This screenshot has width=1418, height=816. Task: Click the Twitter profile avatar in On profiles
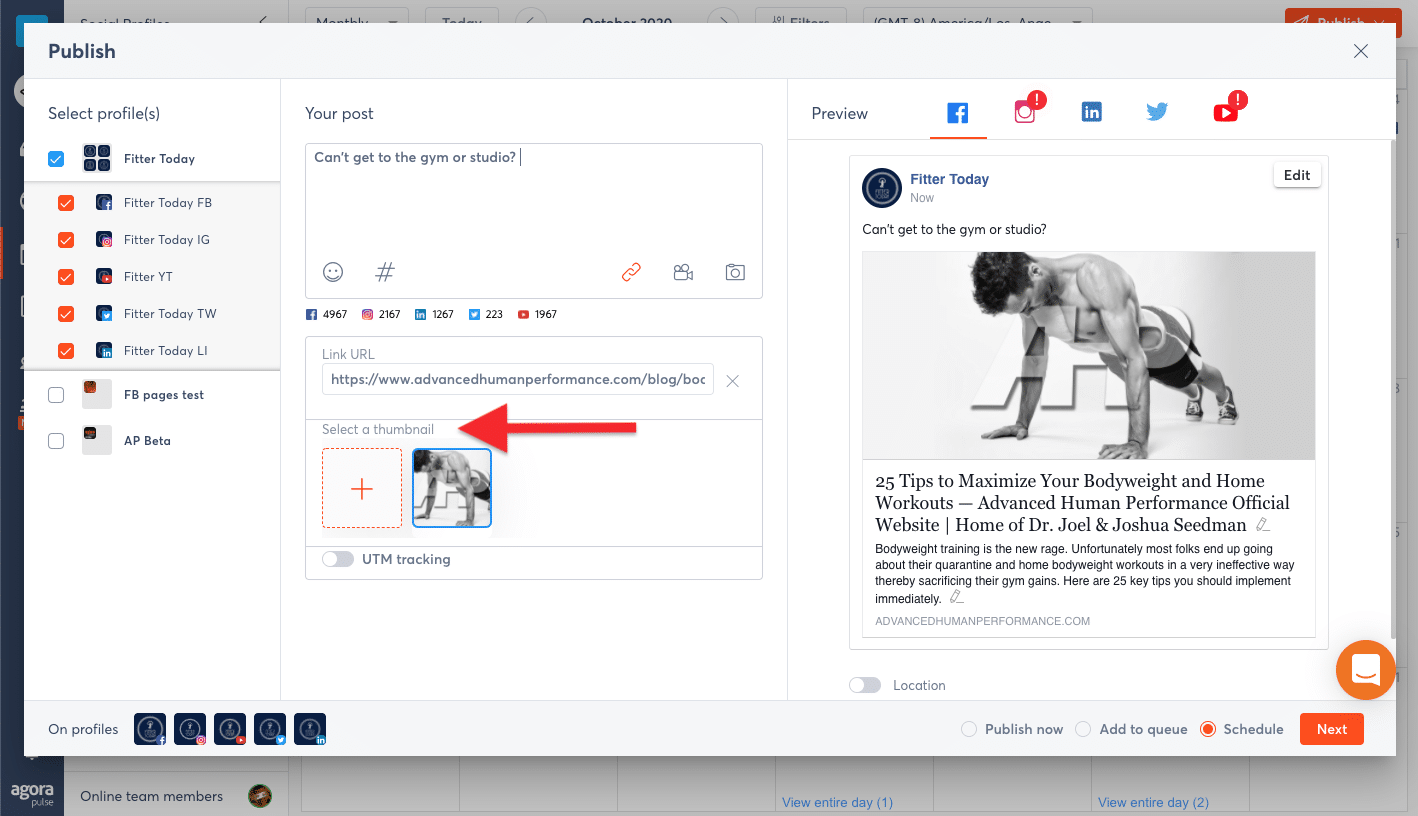(x=270, y=729)
